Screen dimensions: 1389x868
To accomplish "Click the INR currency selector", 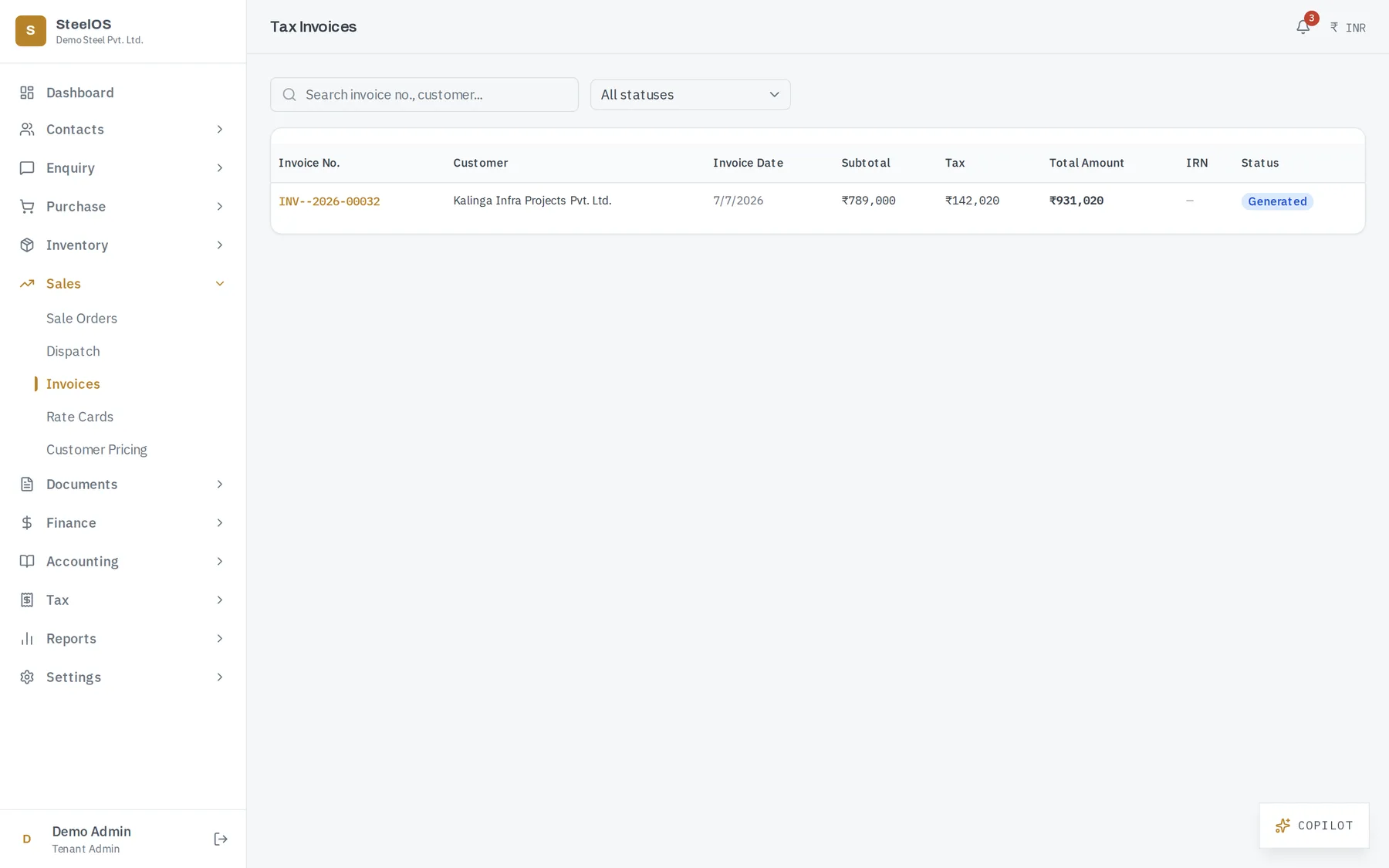I will tap(1347, 28).
